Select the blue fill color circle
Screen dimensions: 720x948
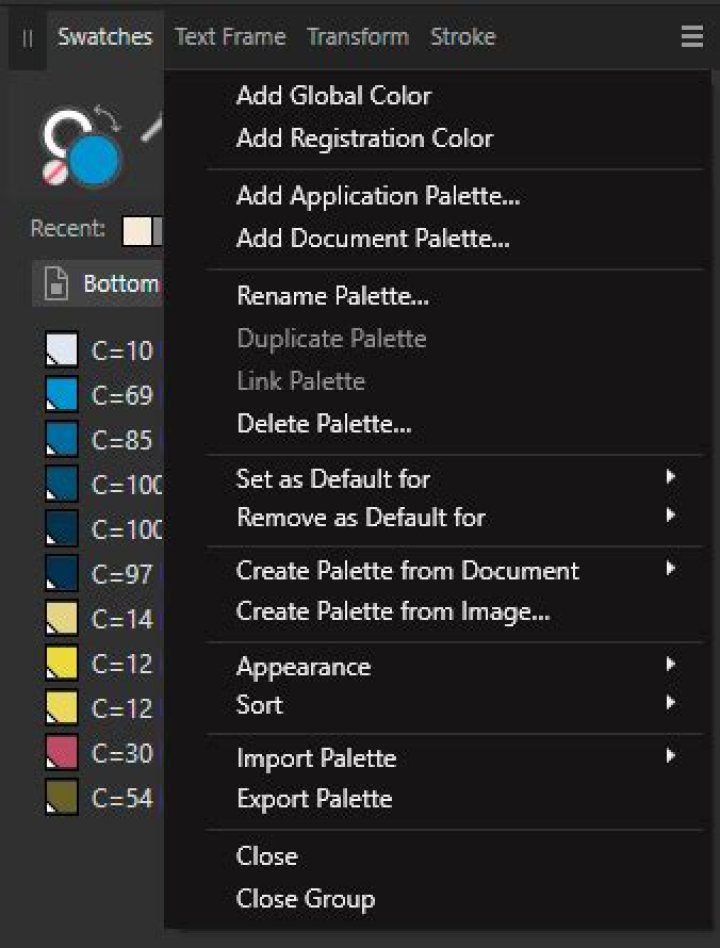(x=94, y=161)
